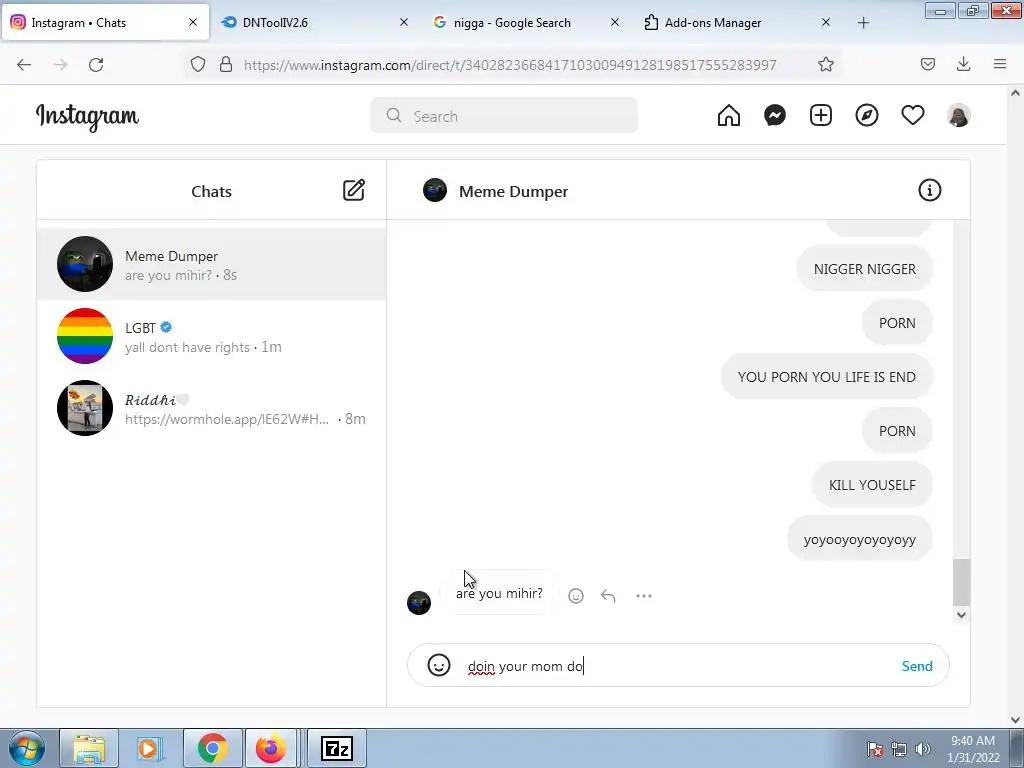
Task: Click Send to post the message
Action: click(917, 665)
